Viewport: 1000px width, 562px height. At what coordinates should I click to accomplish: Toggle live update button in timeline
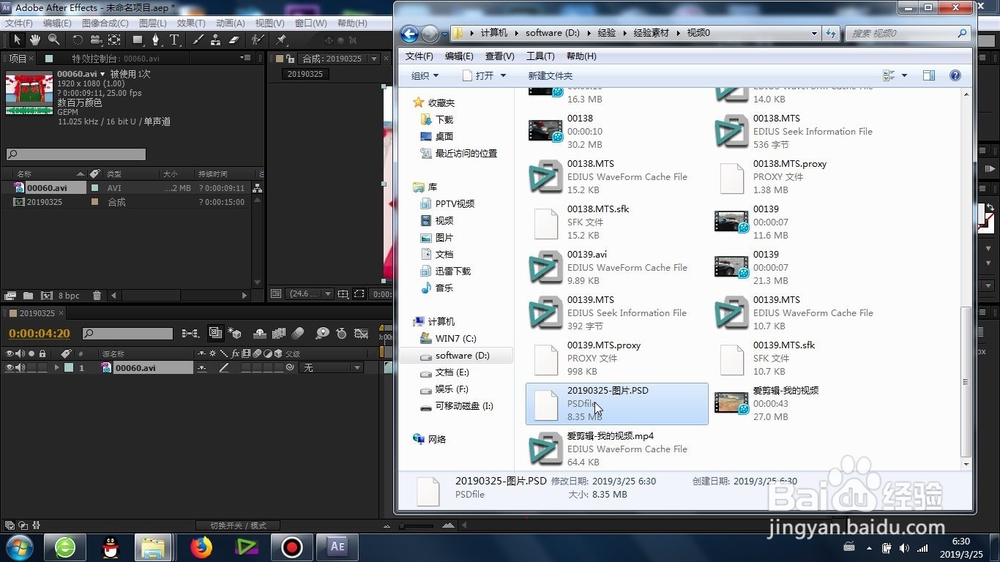tap(216, 333)
